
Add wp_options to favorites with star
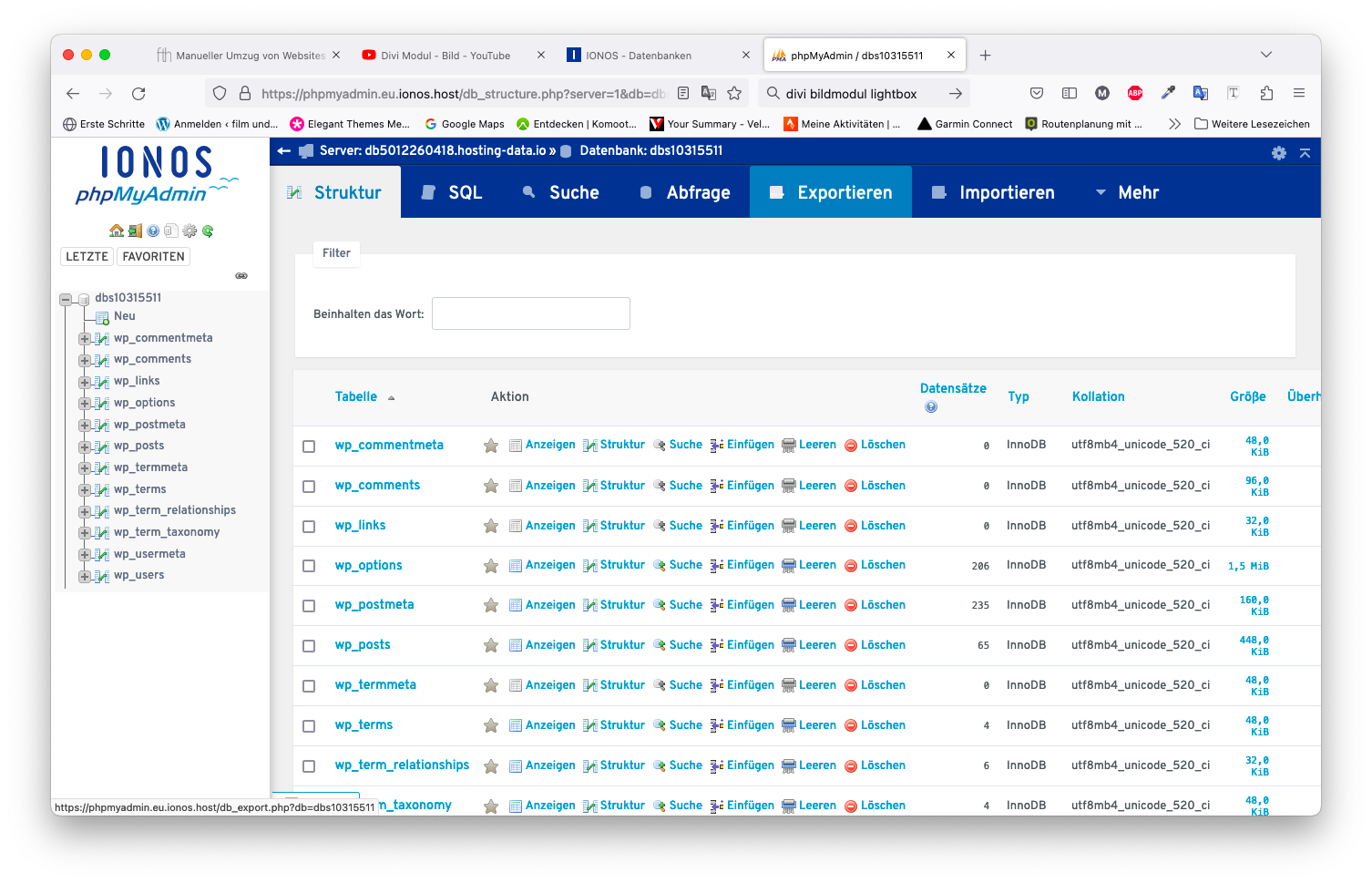click(x=491, y=566)
